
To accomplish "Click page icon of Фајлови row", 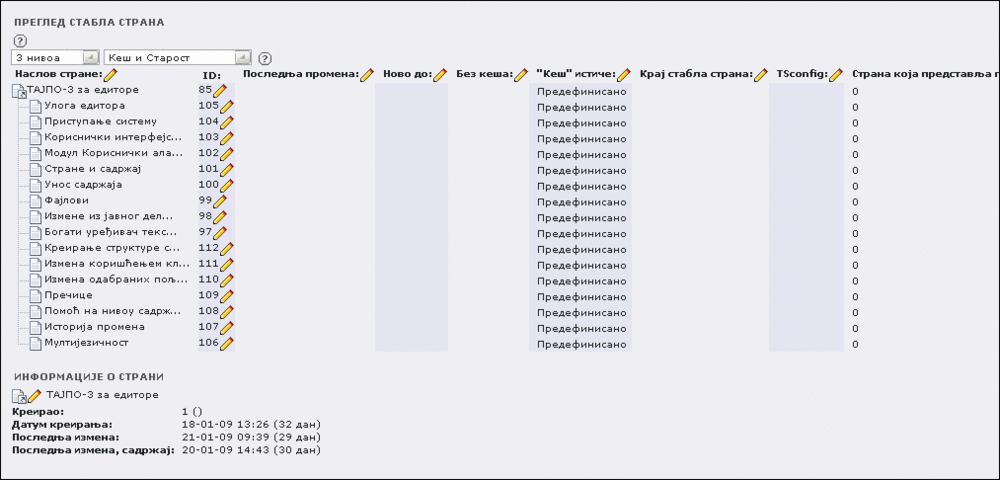I will 36,201.
